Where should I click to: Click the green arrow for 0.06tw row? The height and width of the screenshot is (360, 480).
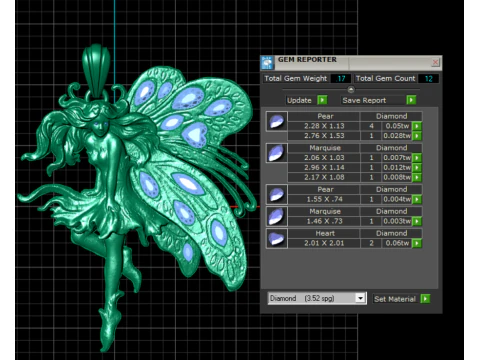coord(417,243)
